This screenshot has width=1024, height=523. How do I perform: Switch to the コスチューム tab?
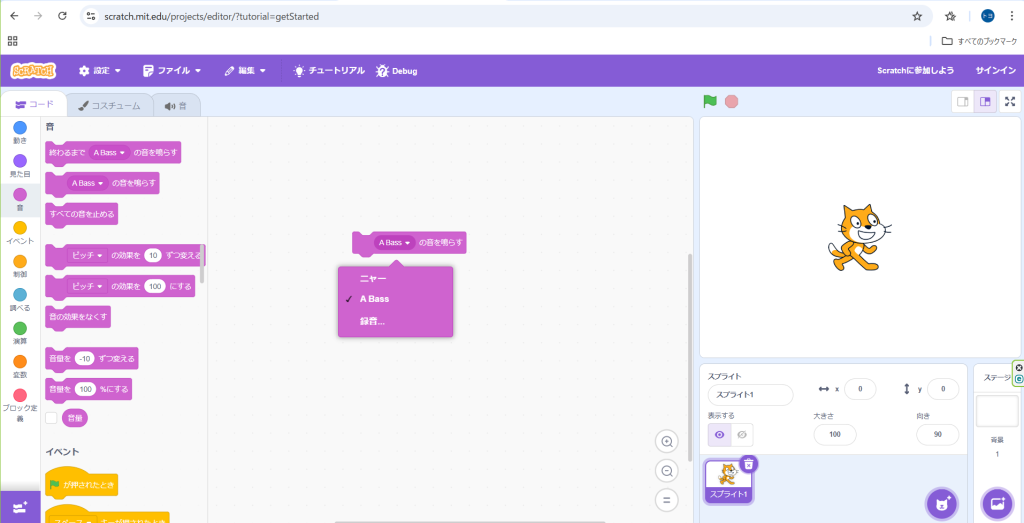pyautogui.click(x=109, y=105)
